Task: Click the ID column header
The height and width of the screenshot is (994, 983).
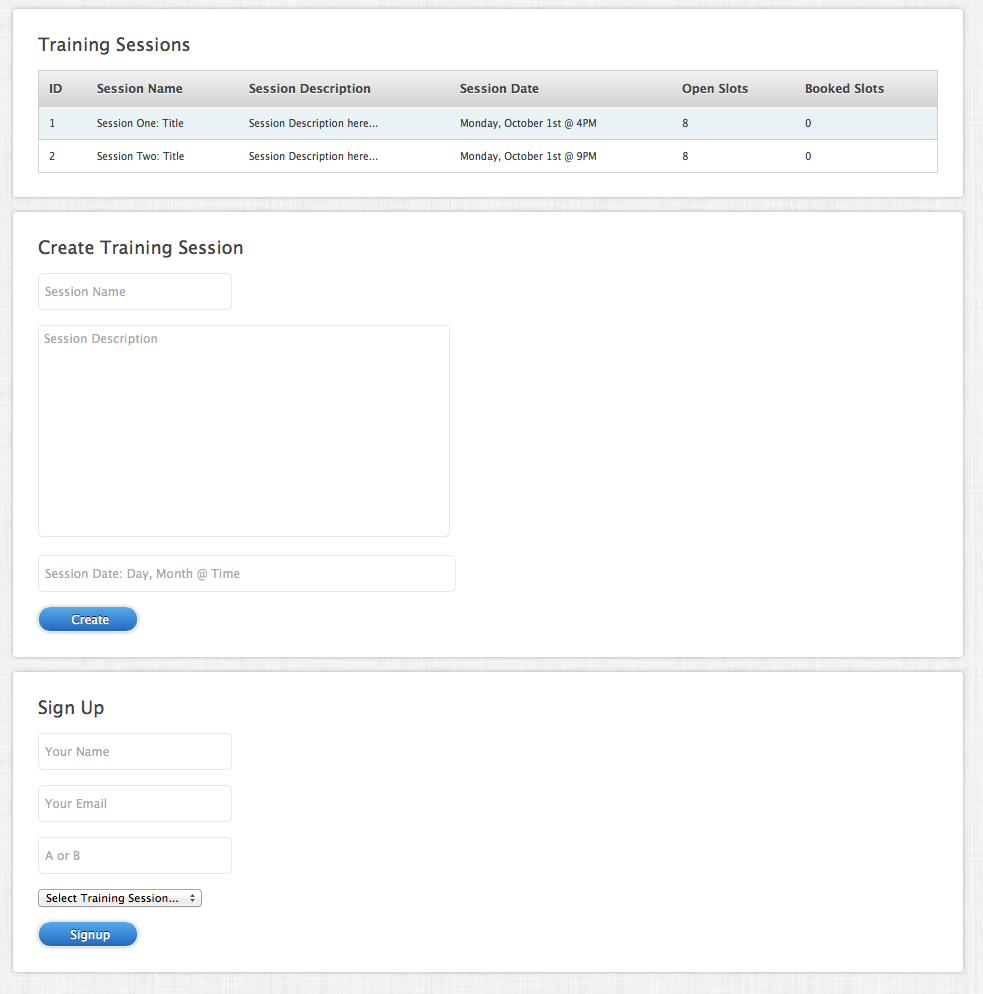Action: coord(56,89)
